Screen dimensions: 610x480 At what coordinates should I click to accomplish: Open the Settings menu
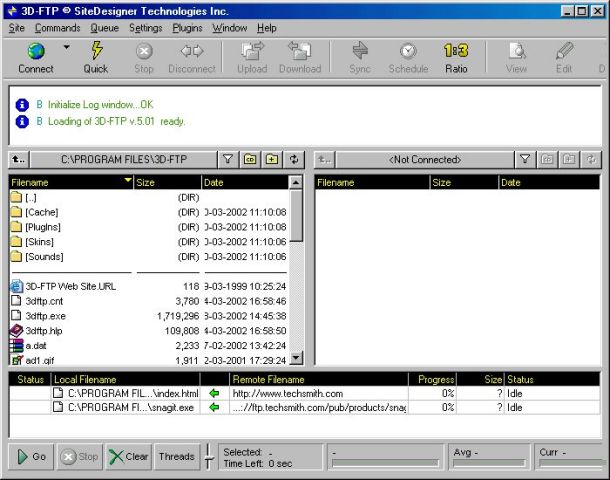coord(145,28)
